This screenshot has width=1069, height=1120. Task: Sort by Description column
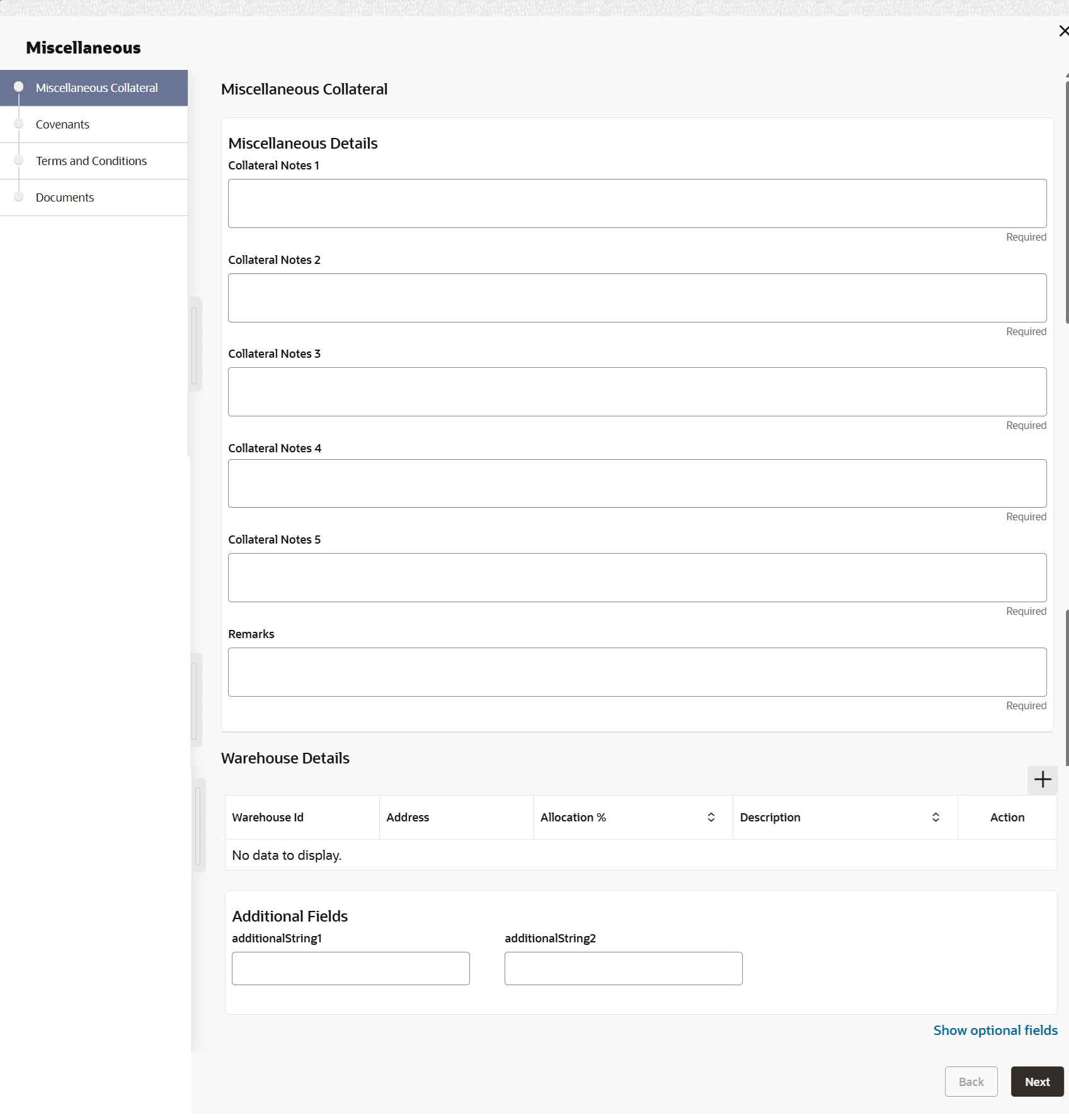936,817
